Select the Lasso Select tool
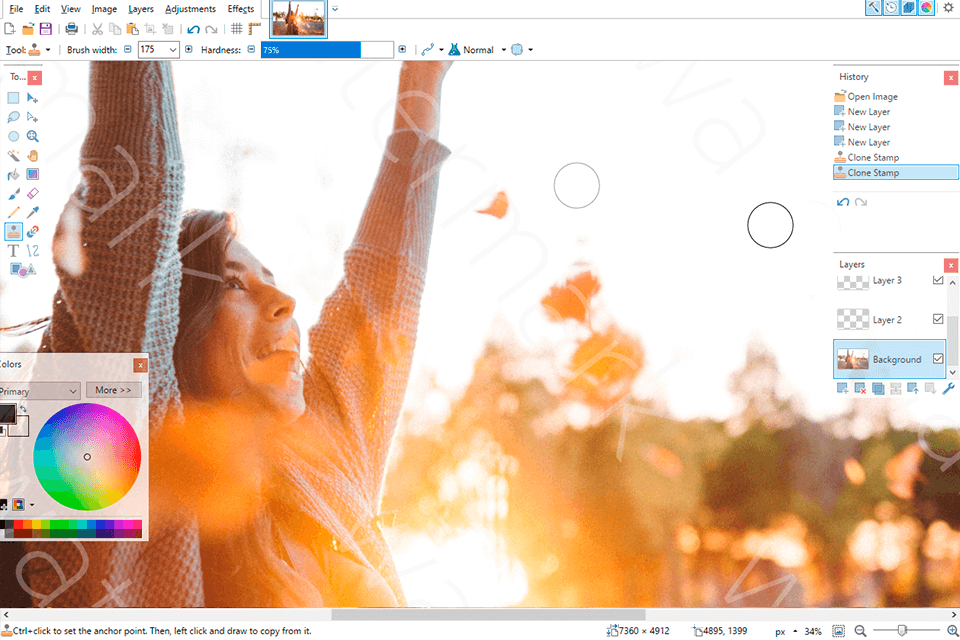The height and width of the screenshot is (640, 960). tap(13, 117)
